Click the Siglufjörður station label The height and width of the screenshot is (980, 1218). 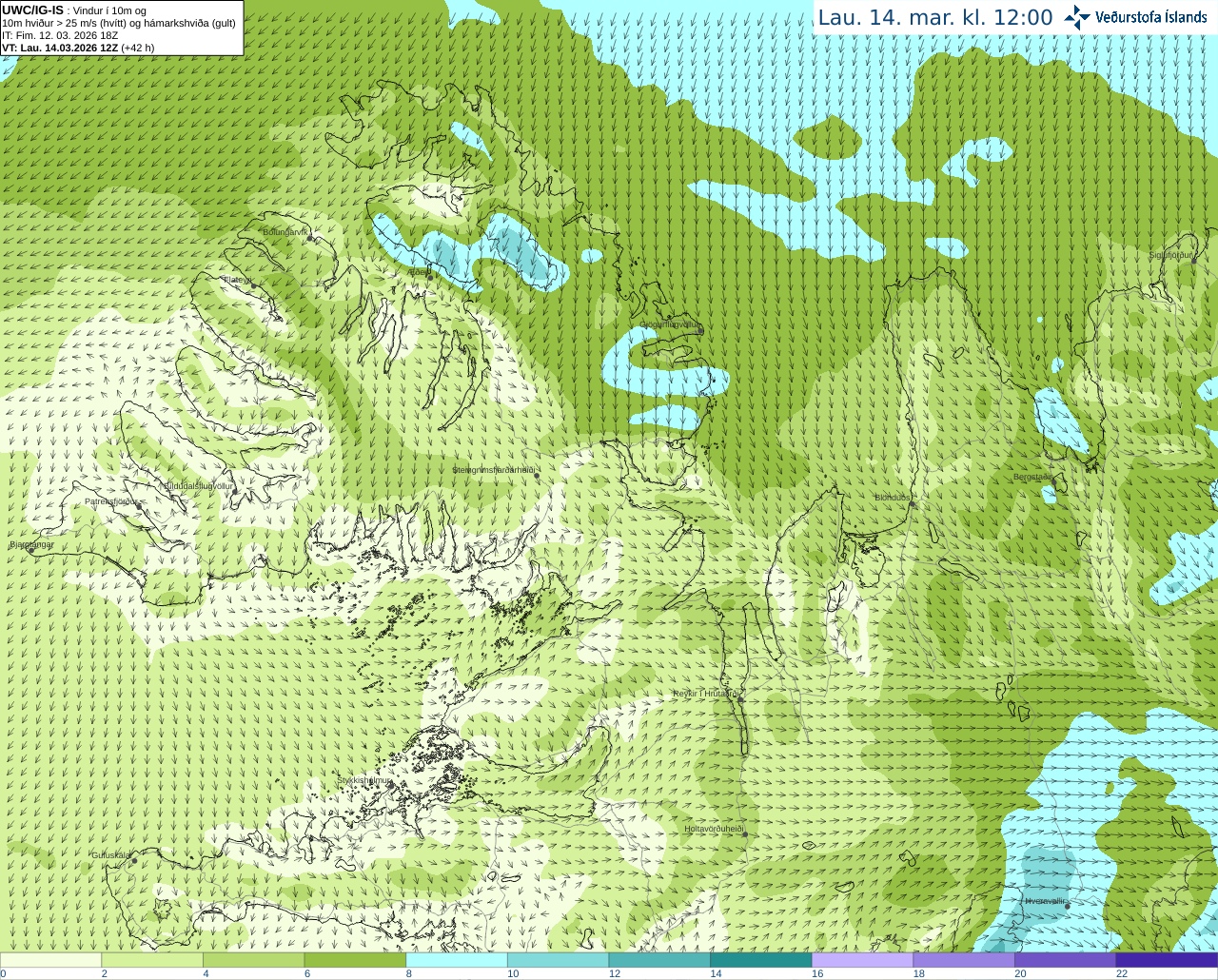pos(1169,255)
